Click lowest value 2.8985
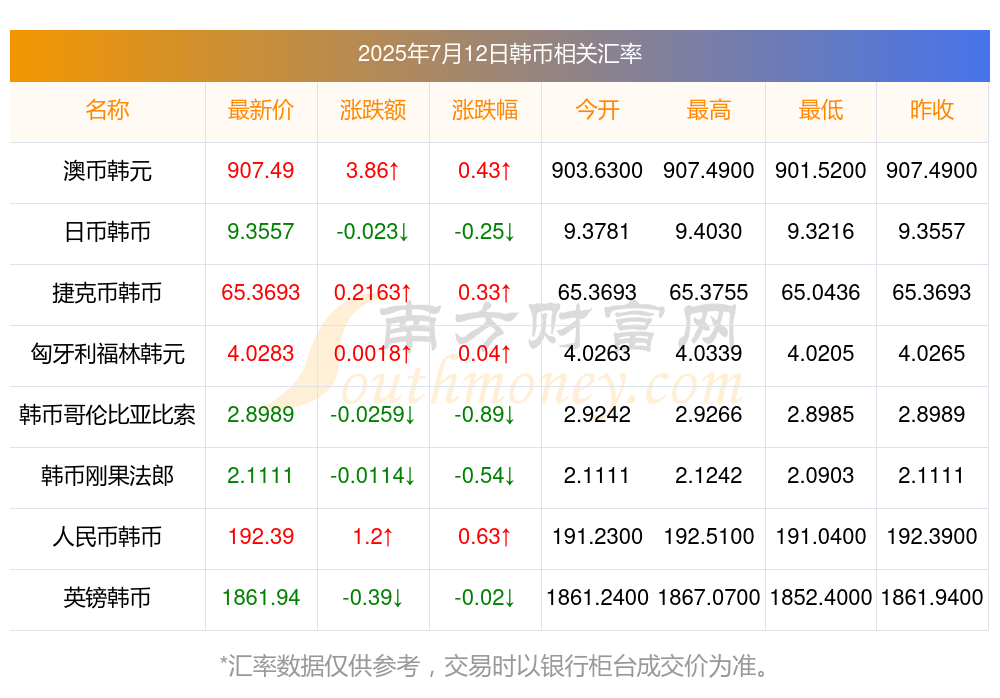Screen dimensions: 1000x698 click(821, 414)
